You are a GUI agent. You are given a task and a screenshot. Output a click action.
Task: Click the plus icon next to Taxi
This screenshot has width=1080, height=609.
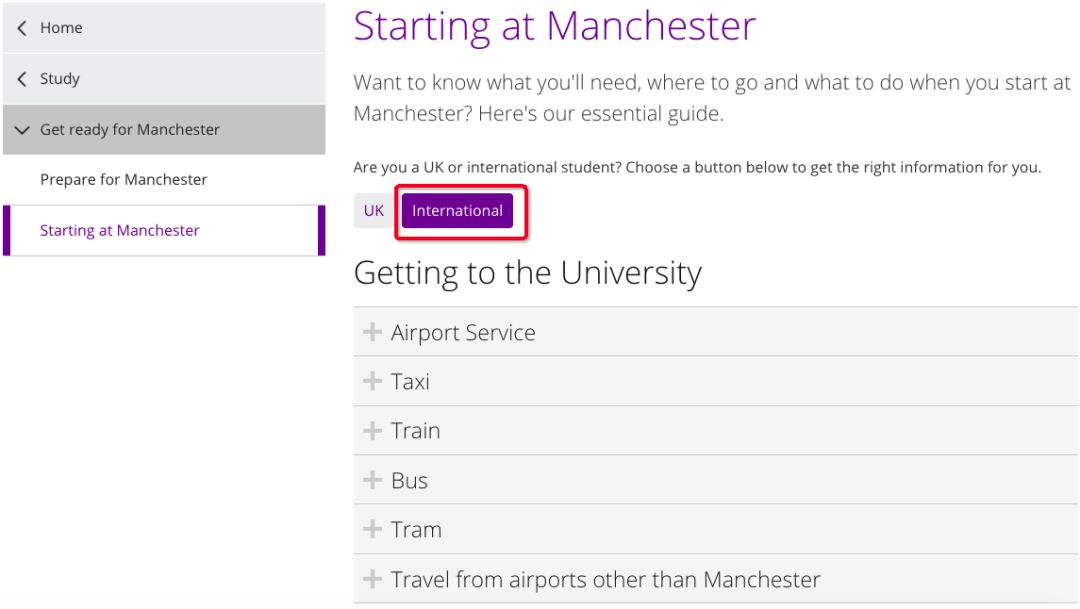point(372,381)
